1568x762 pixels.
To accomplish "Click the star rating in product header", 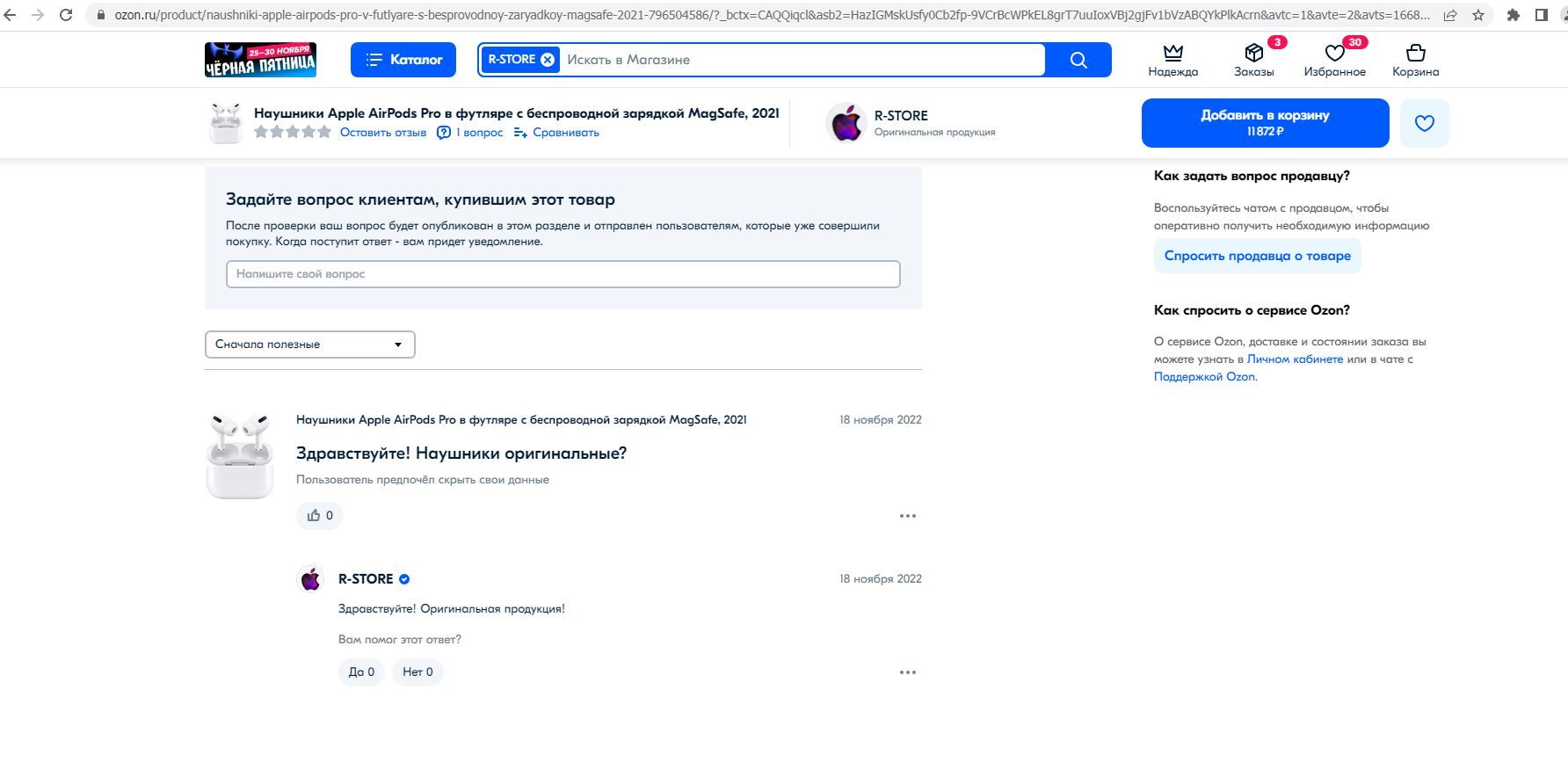I will click(293, 133).
